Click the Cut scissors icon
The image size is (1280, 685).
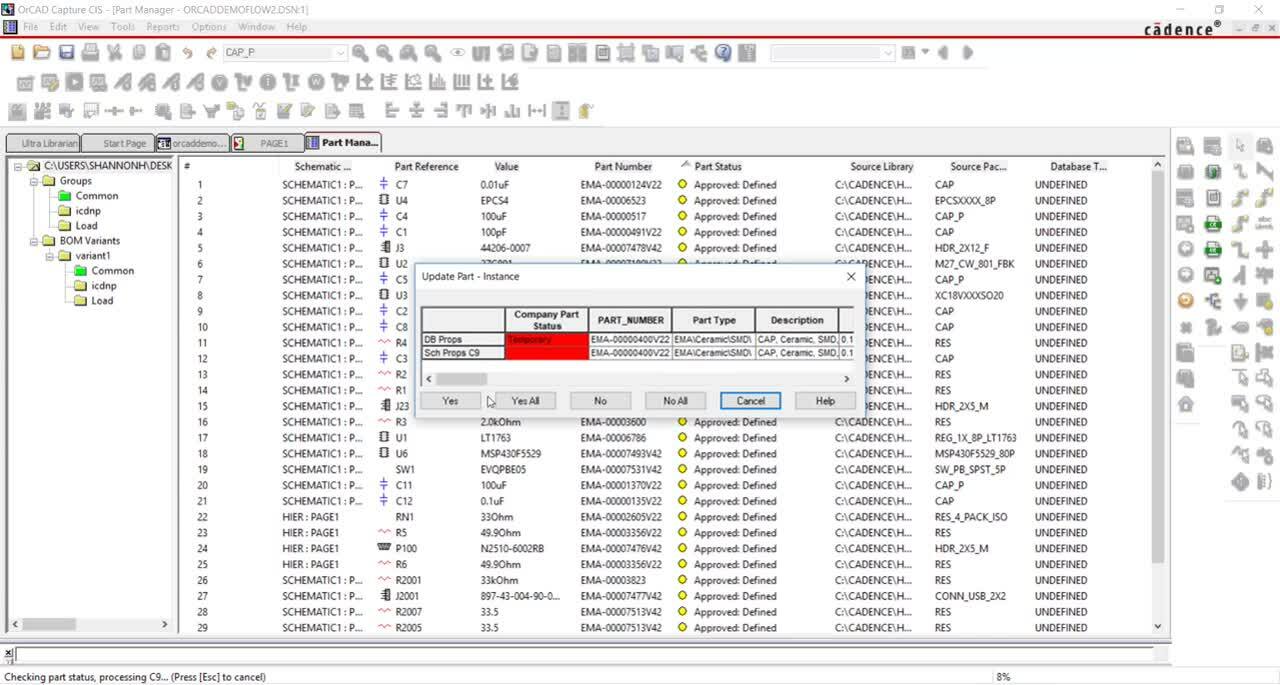click(x=114, y=52)
